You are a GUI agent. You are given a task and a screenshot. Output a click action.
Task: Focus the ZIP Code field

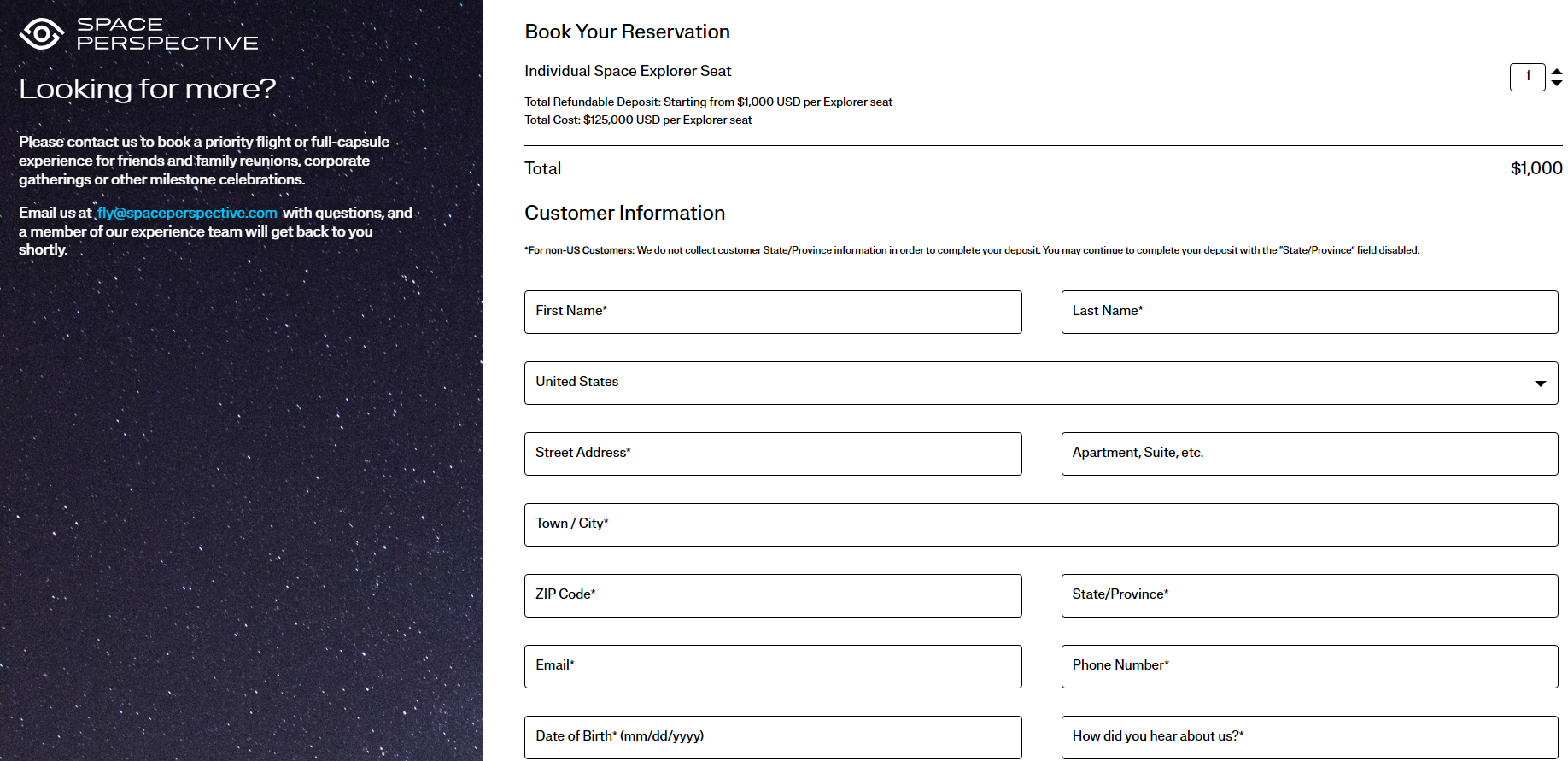tap(772, 595)
